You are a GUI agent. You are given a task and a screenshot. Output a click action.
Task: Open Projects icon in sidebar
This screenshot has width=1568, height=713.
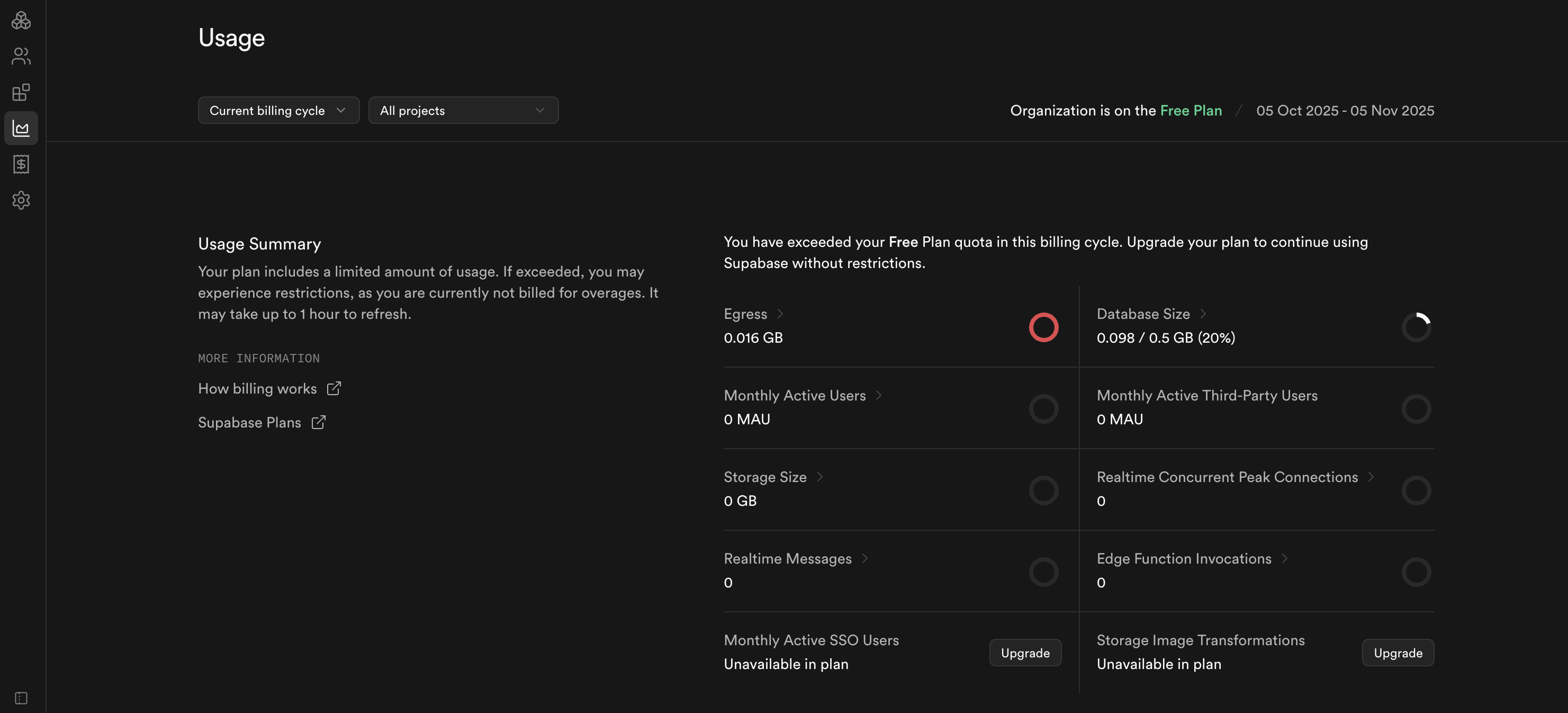click(21, 21)
